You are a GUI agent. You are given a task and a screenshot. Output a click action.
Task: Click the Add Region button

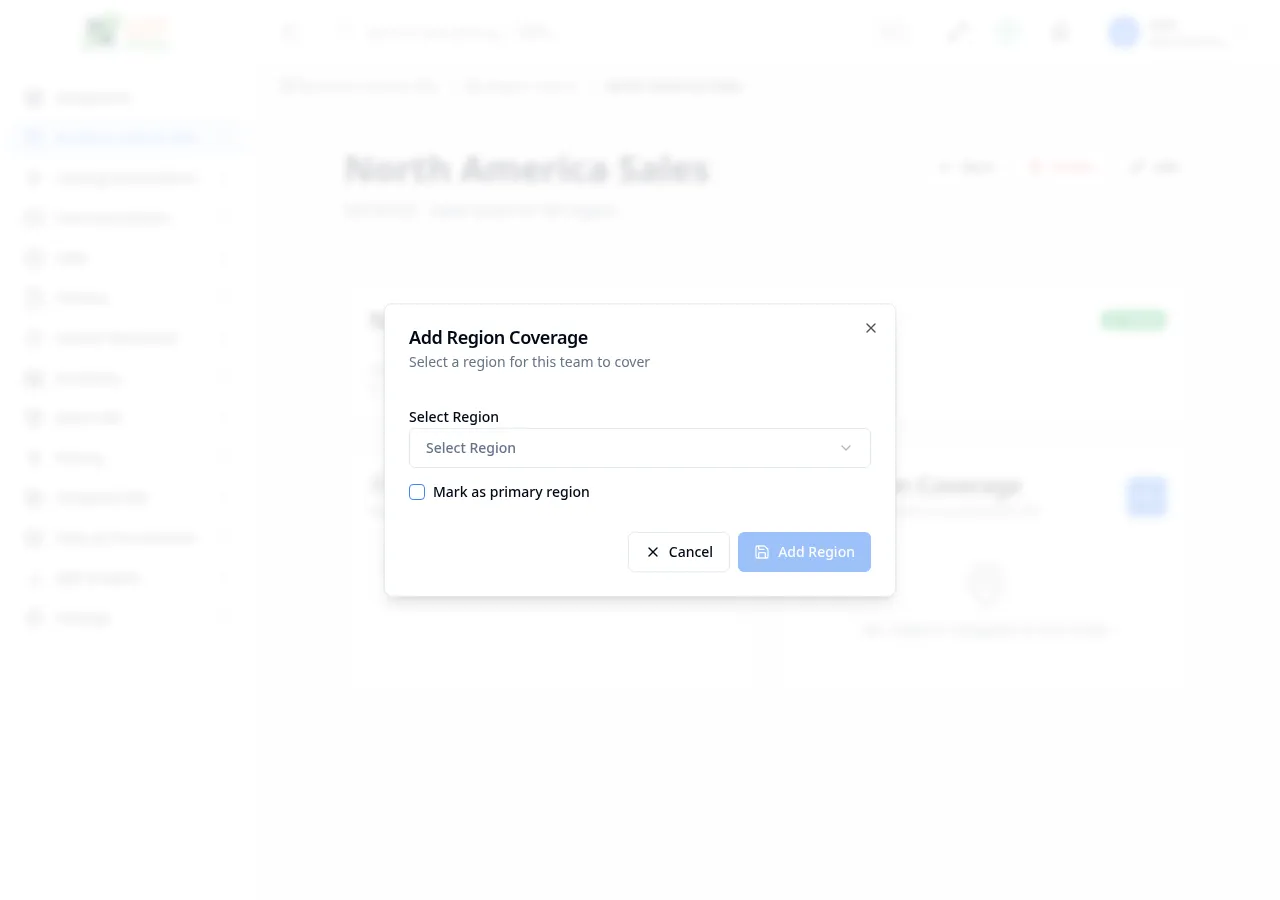[804, 552]
